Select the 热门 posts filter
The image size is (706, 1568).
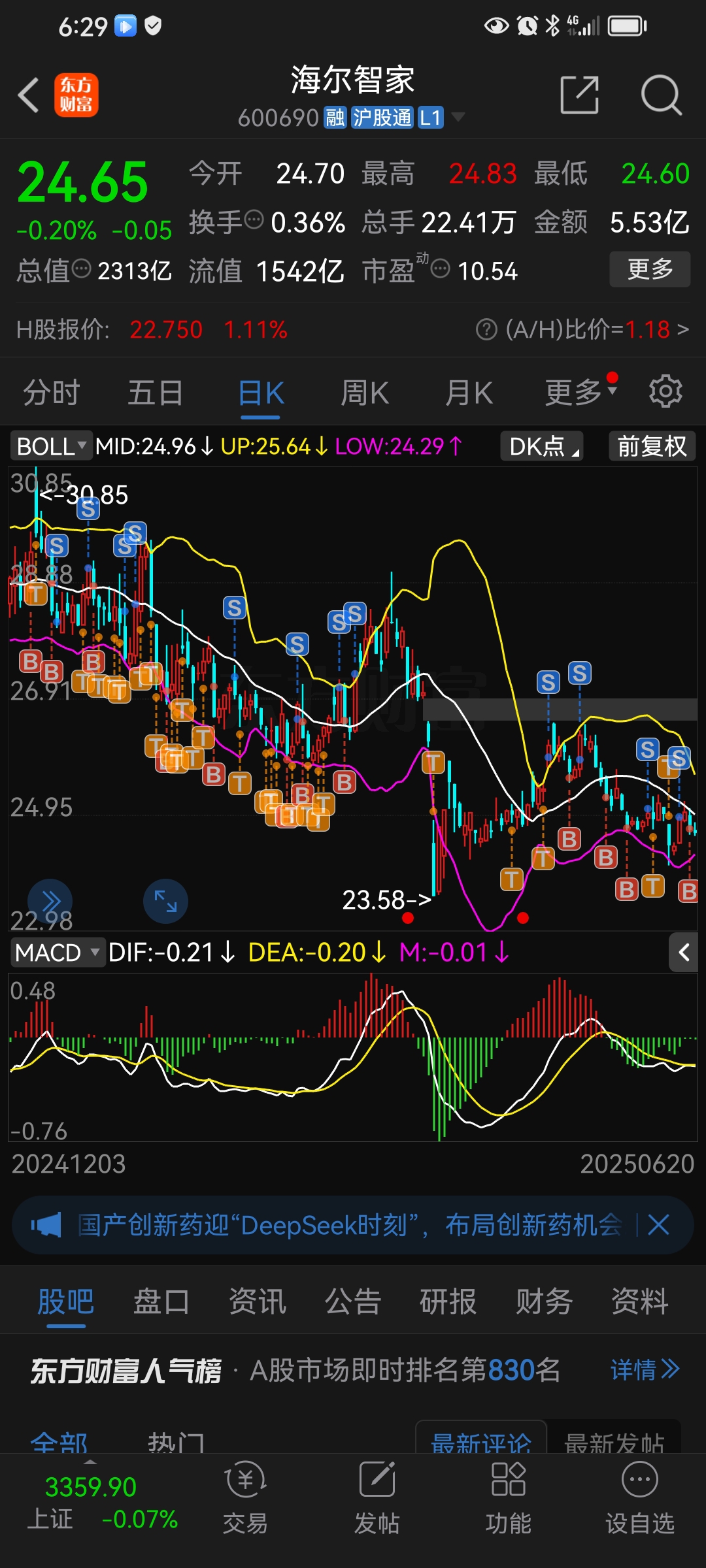click(176, 1441)
